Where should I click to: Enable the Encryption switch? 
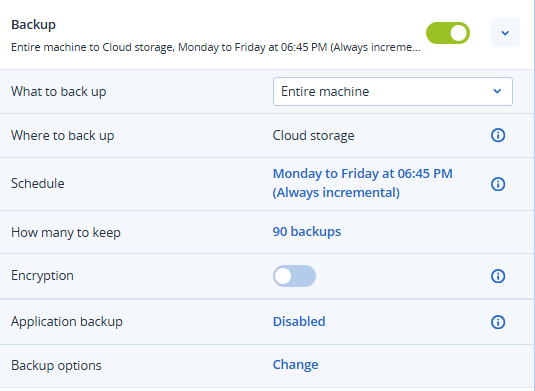click(x=294, y=276)
